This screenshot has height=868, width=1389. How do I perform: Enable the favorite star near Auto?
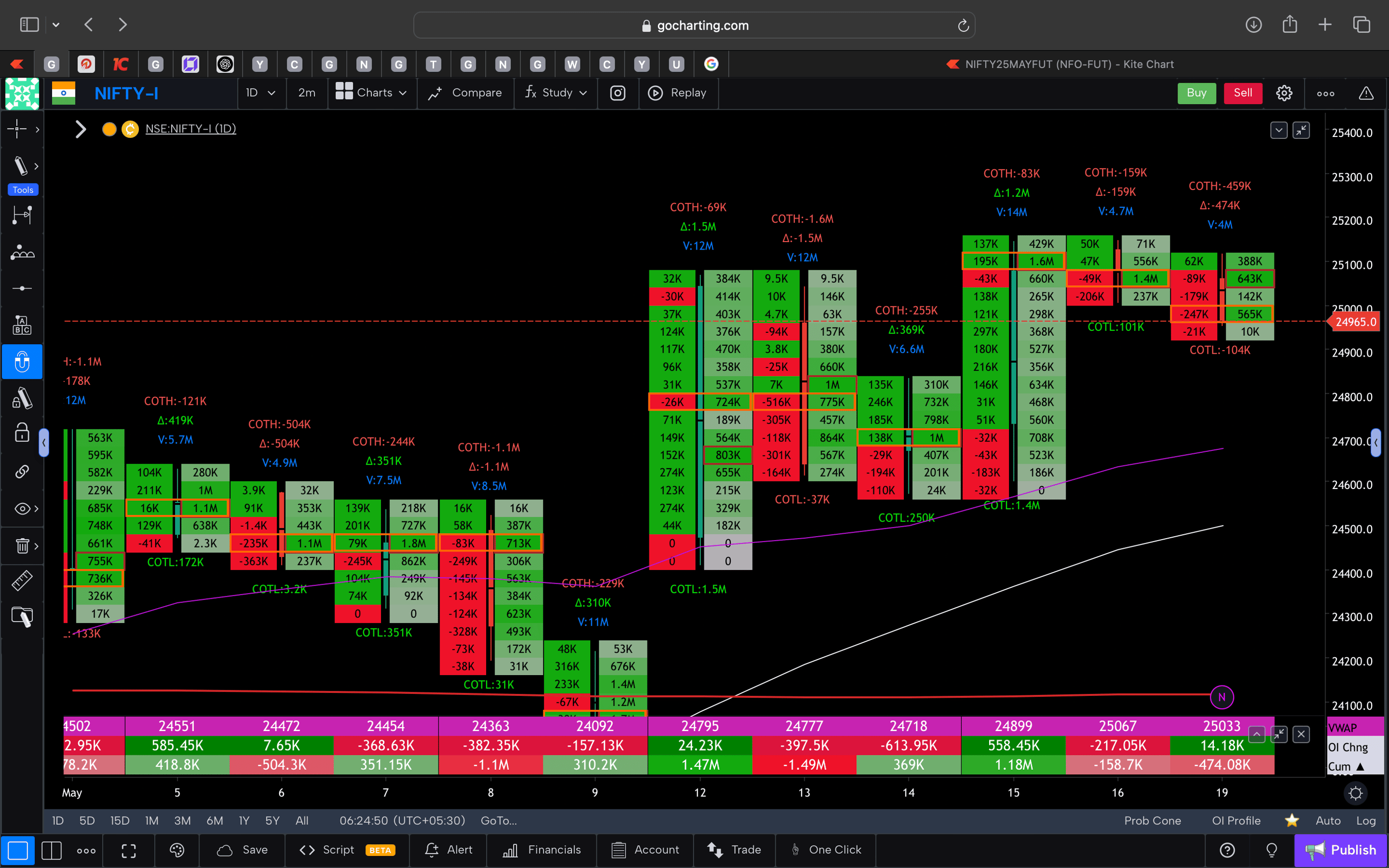click(x=1292, y=820)
